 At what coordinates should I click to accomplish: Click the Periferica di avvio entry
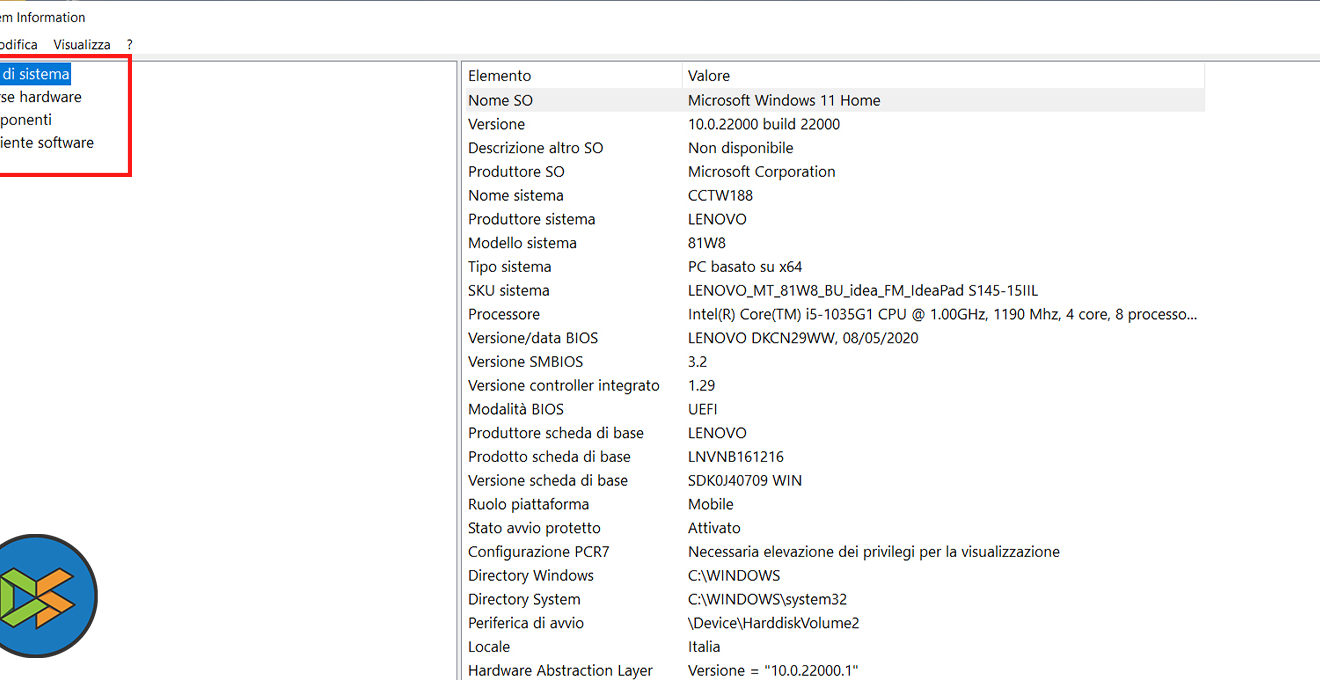(x=526, y=623)
